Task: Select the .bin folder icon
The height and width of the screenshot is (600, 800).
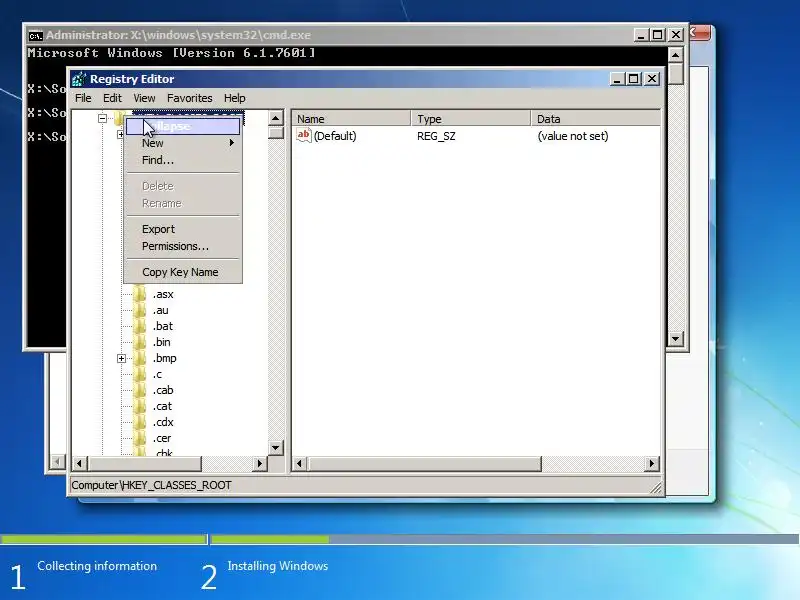Action: tap(140, 342)
